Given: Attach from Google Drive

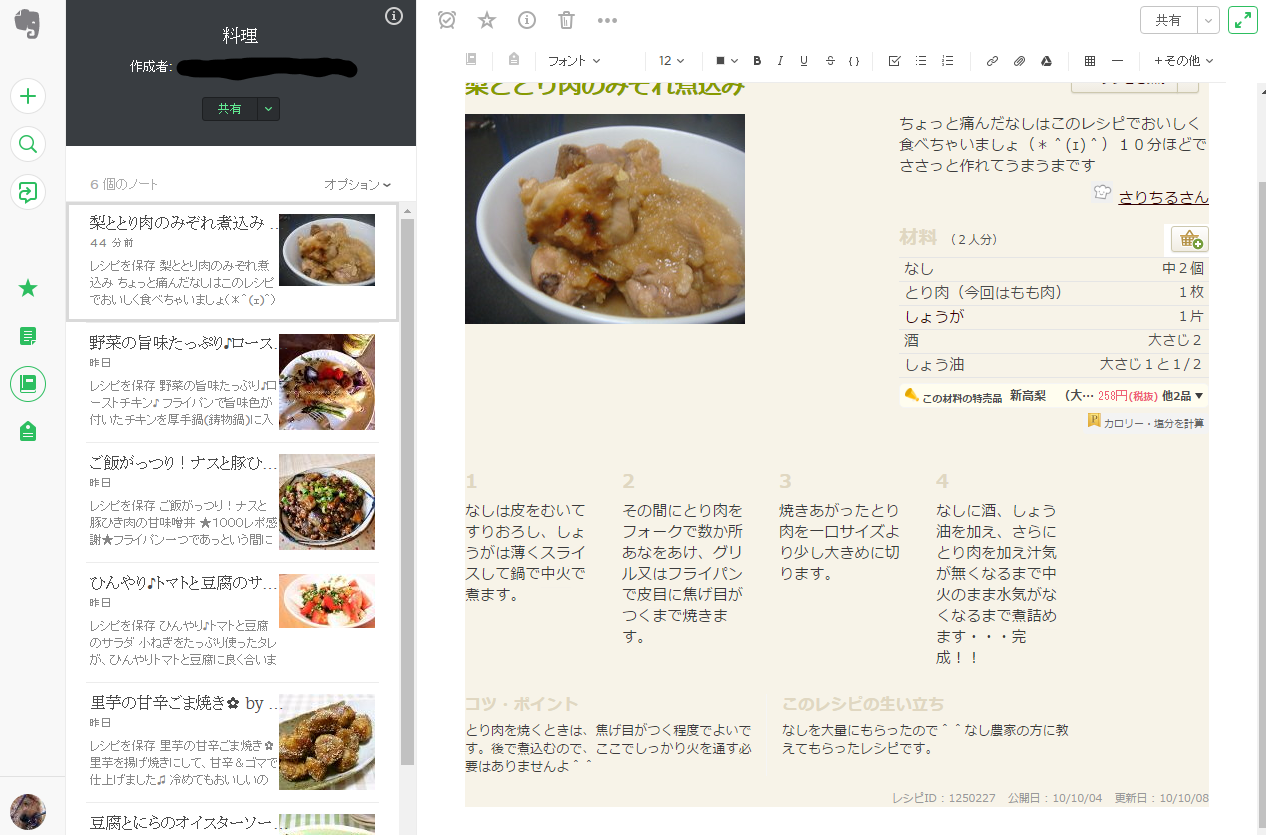Looking at the screenshot, I should tap(1046, 61).
